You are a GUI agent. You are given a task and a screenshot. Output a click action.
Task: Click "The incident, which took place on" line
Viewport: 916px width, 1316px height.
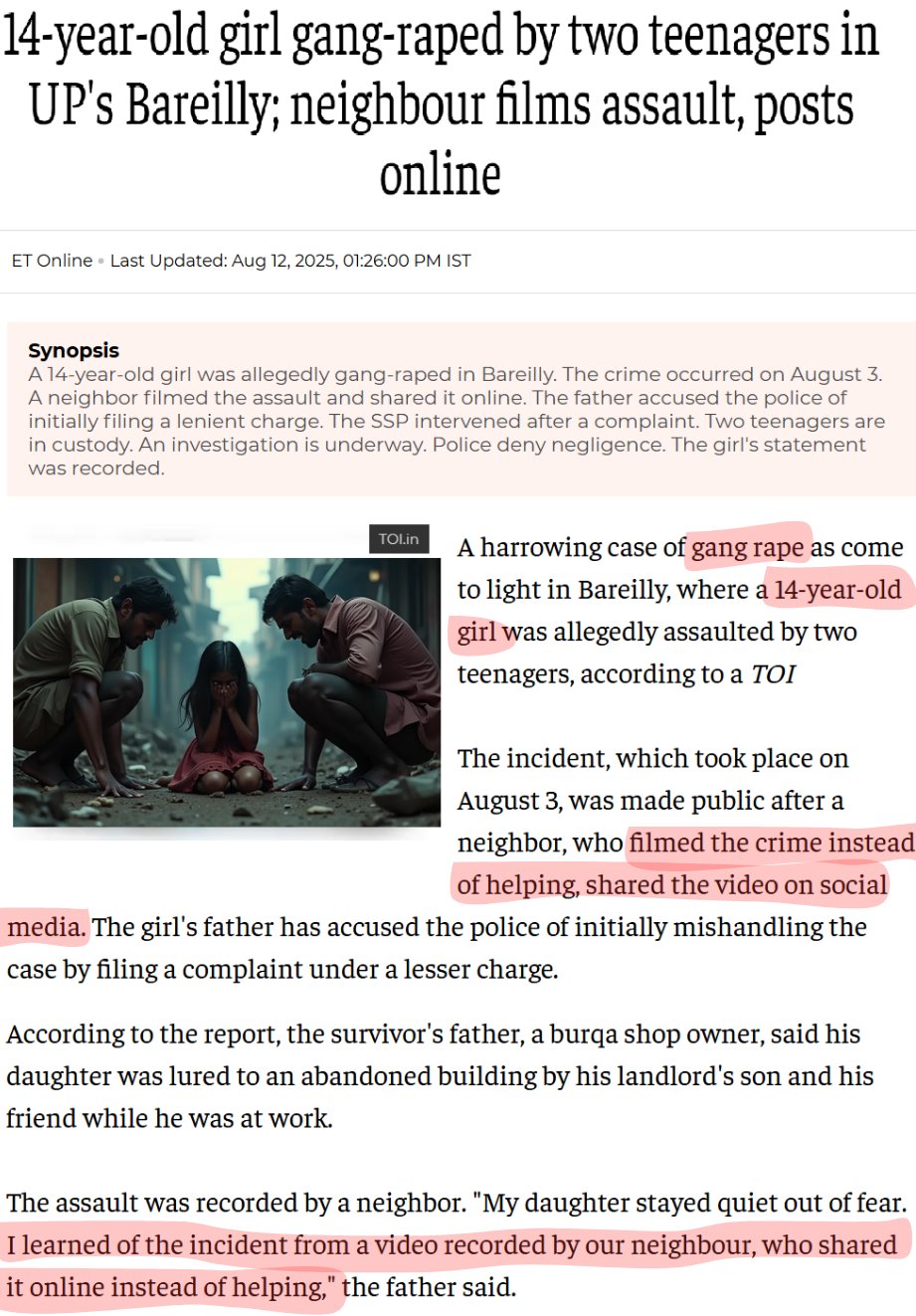coord(652,759)
